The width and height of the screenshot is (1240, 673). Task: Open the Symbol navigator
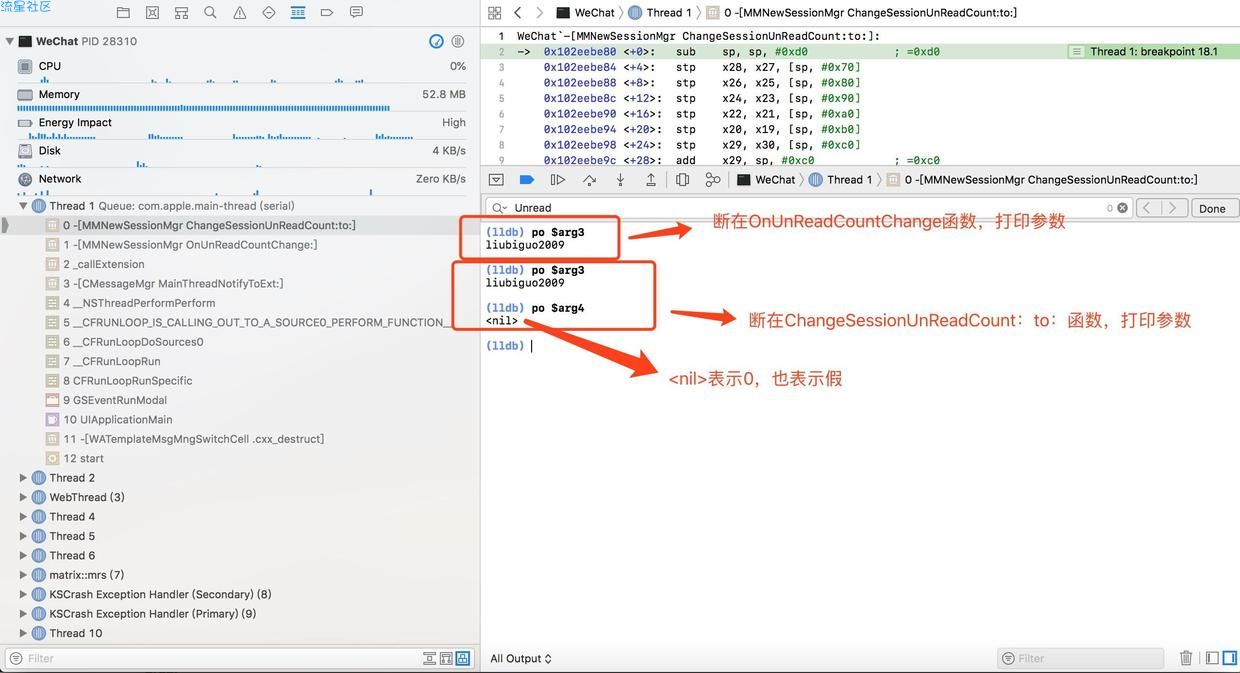pyautogui.click(x=181, y=13)
